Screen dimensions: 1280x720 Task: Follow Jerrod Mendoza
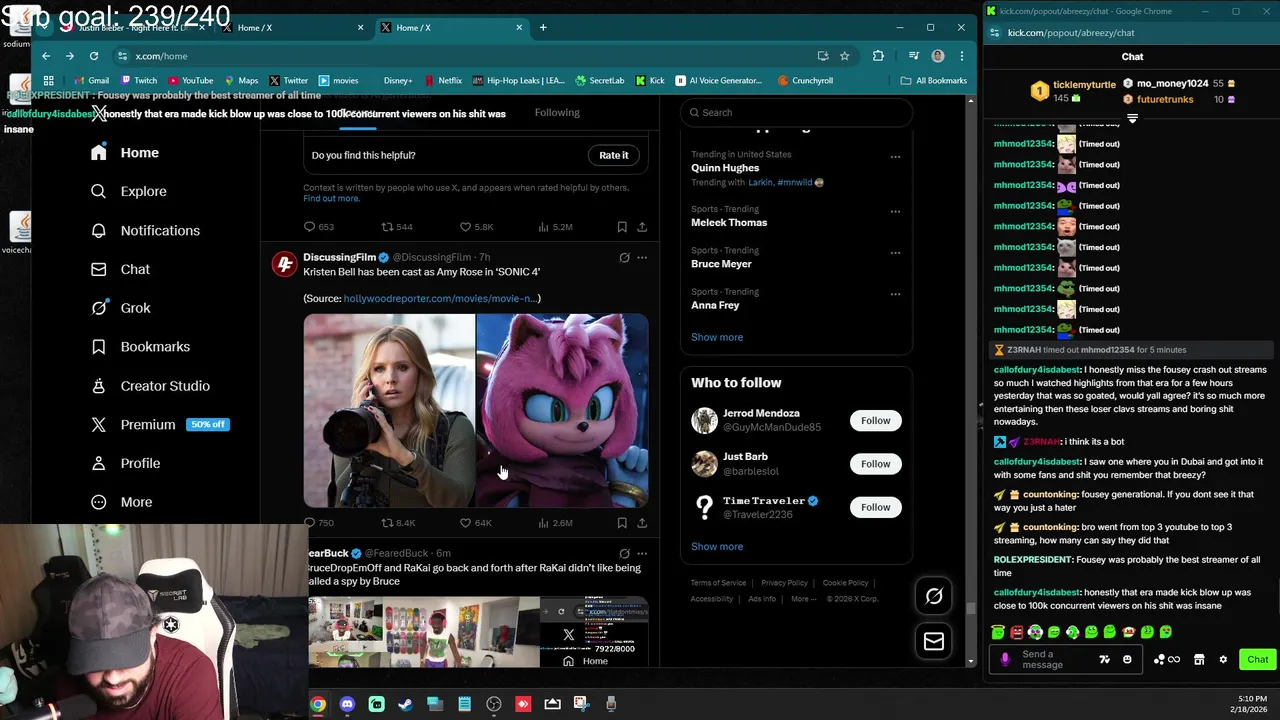[x=875, y=420]
